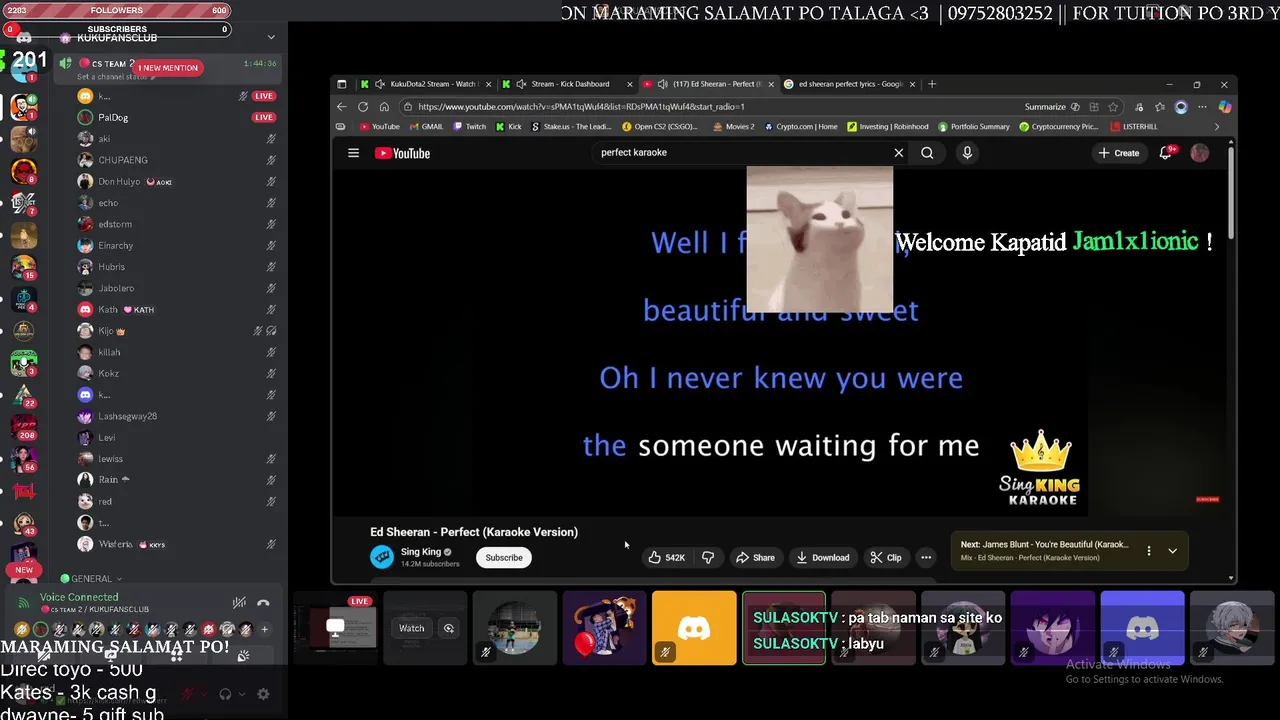The image size is (1280, 720).
Task: Click the 1 New Mention pill
Action: [168, 68]
